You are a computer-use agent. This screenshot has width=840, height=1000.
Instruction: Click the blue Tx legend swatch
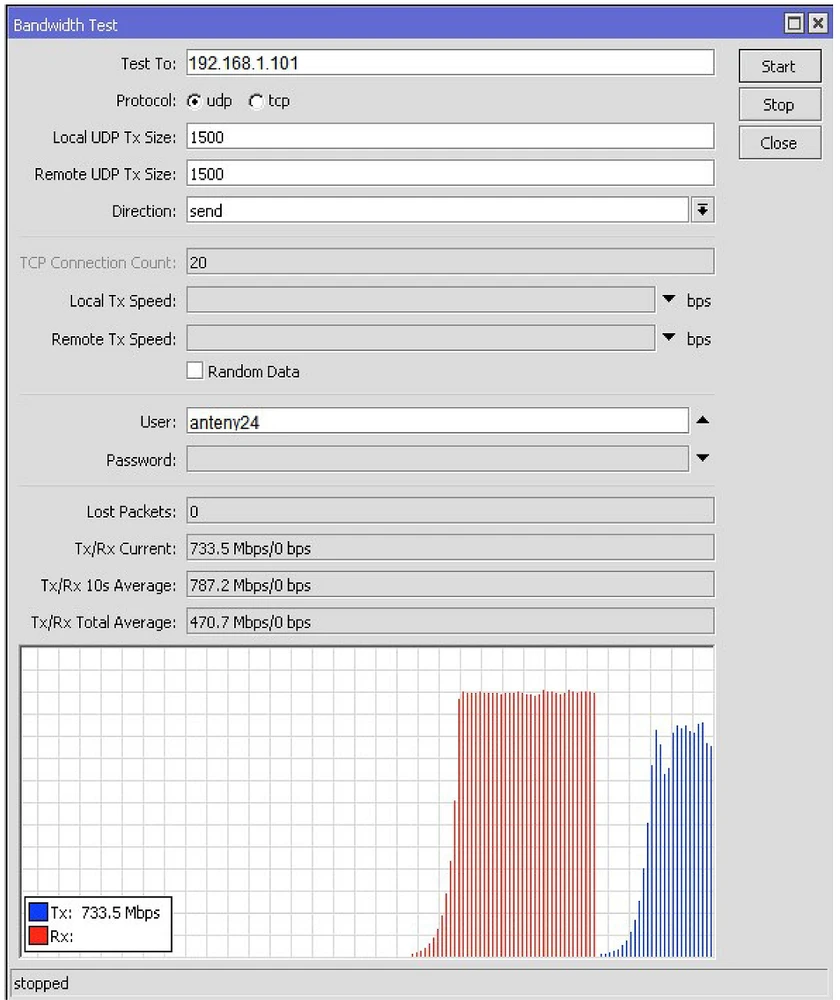[x=37, y=912]
